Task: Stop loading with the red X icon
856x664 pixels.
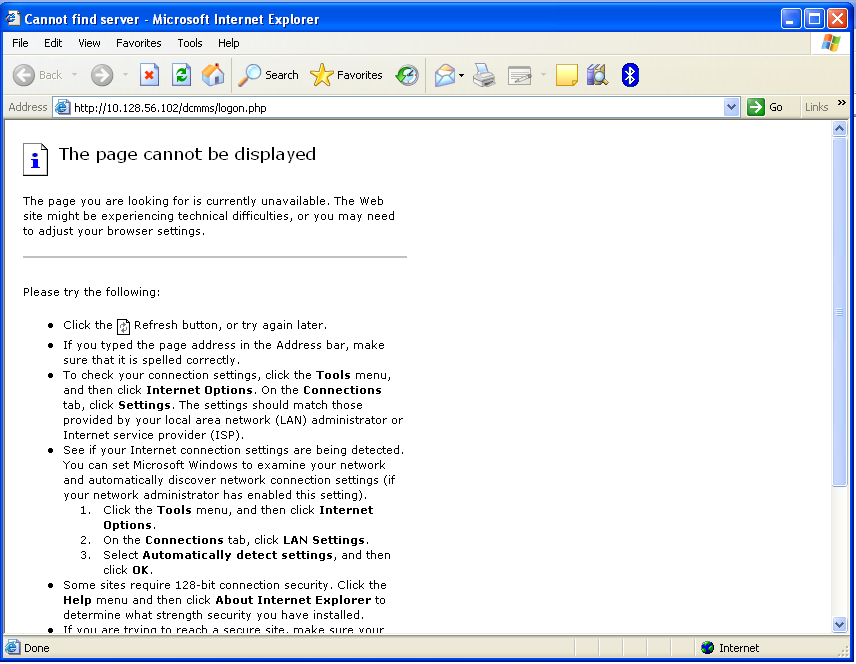Action: (x=149, y=75)
